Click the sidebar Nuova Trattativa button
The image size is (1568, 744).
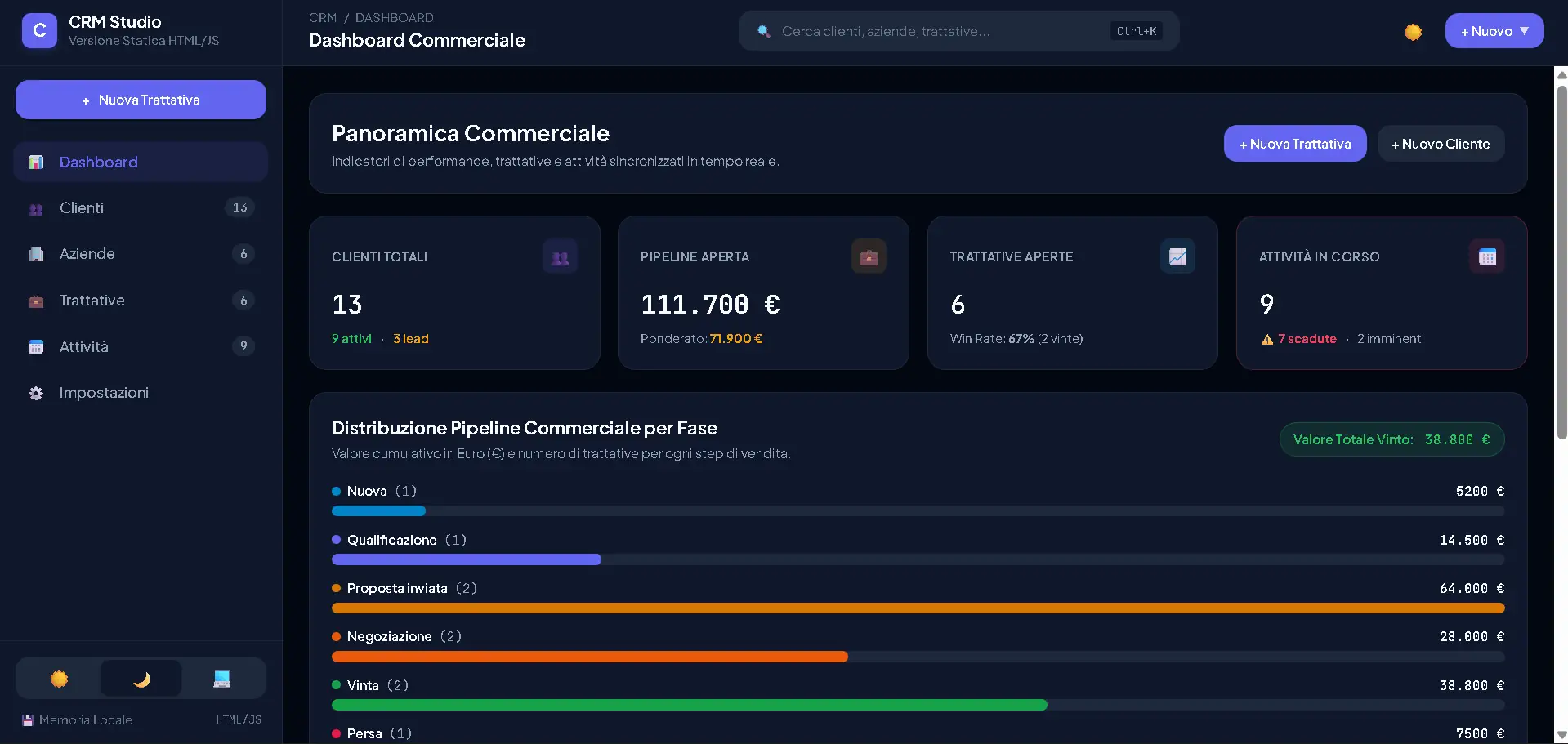141,100
